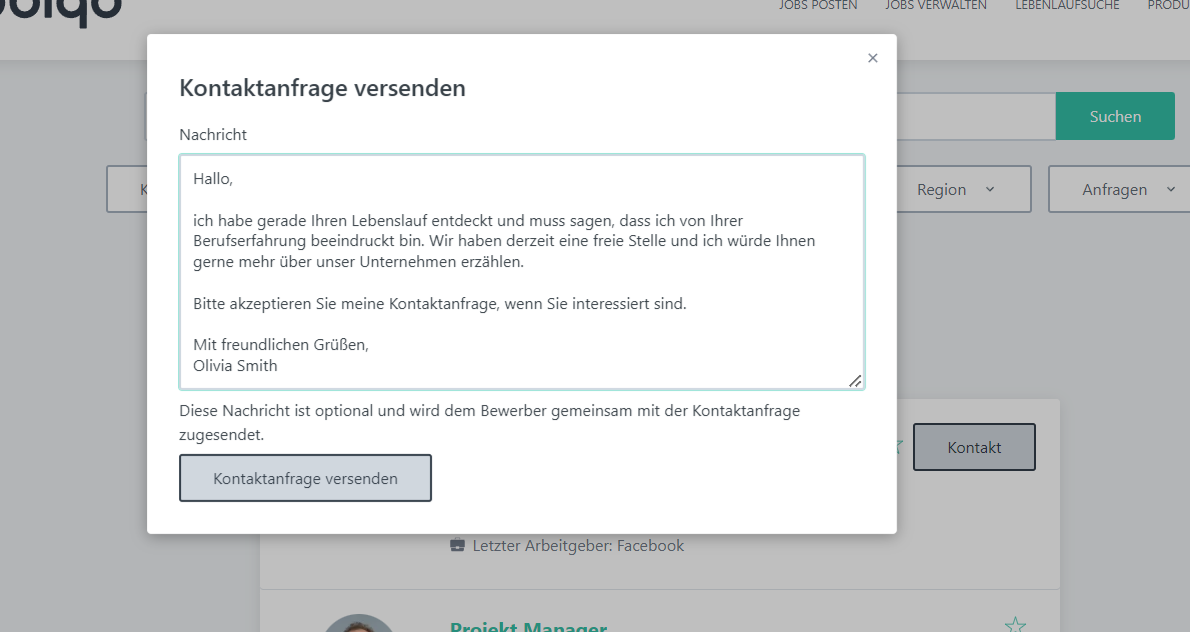
Task: Open the JOBS POSTEN menu item
Action: [x=817, y=6]
